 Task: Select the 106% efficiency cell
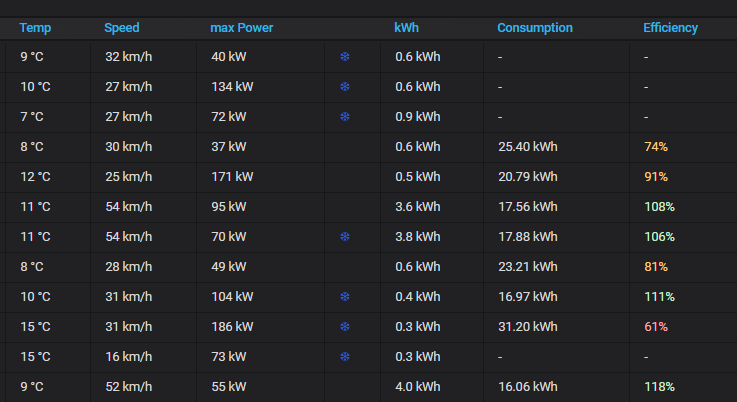659,236
